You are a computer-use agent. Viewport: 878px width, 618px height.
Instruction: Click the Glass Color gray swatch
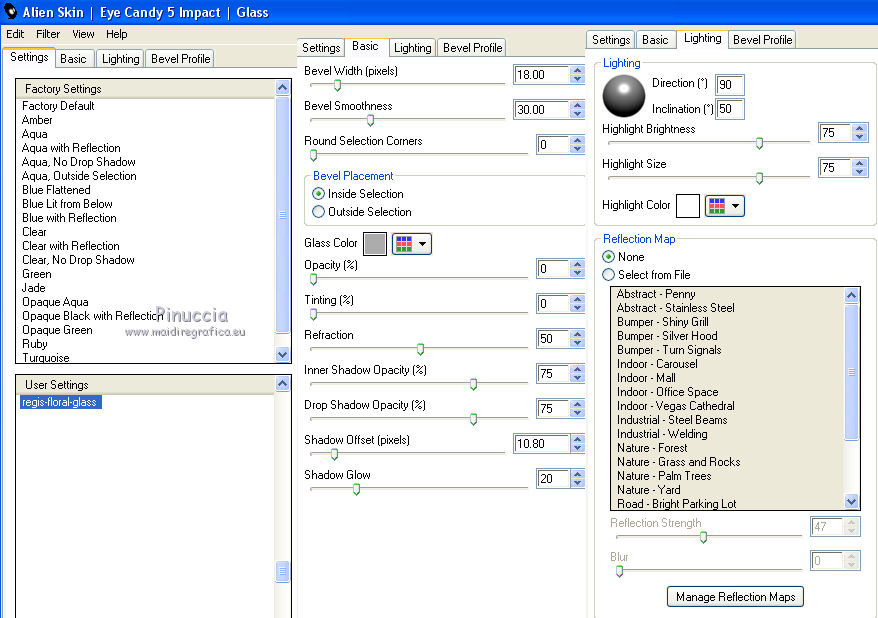click(x=375, y=244)
